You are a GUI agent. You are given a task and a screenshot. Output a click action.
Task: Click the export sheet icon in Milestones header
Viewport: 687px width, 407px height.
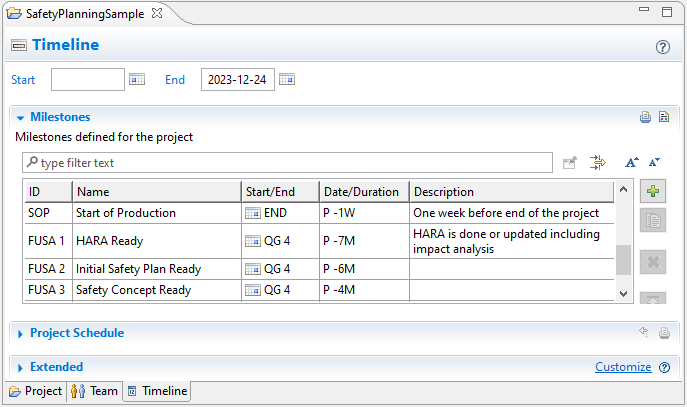(663, 117)
